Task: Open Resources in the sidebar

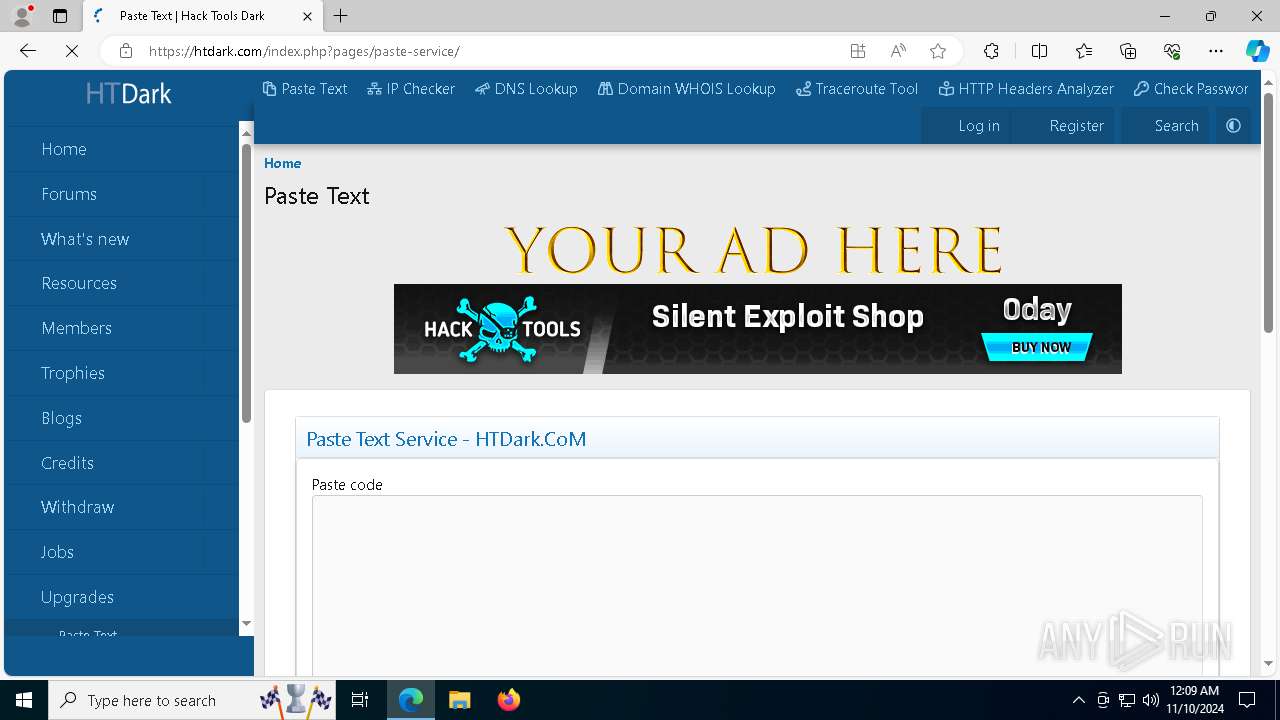Action: coord(79,283)
